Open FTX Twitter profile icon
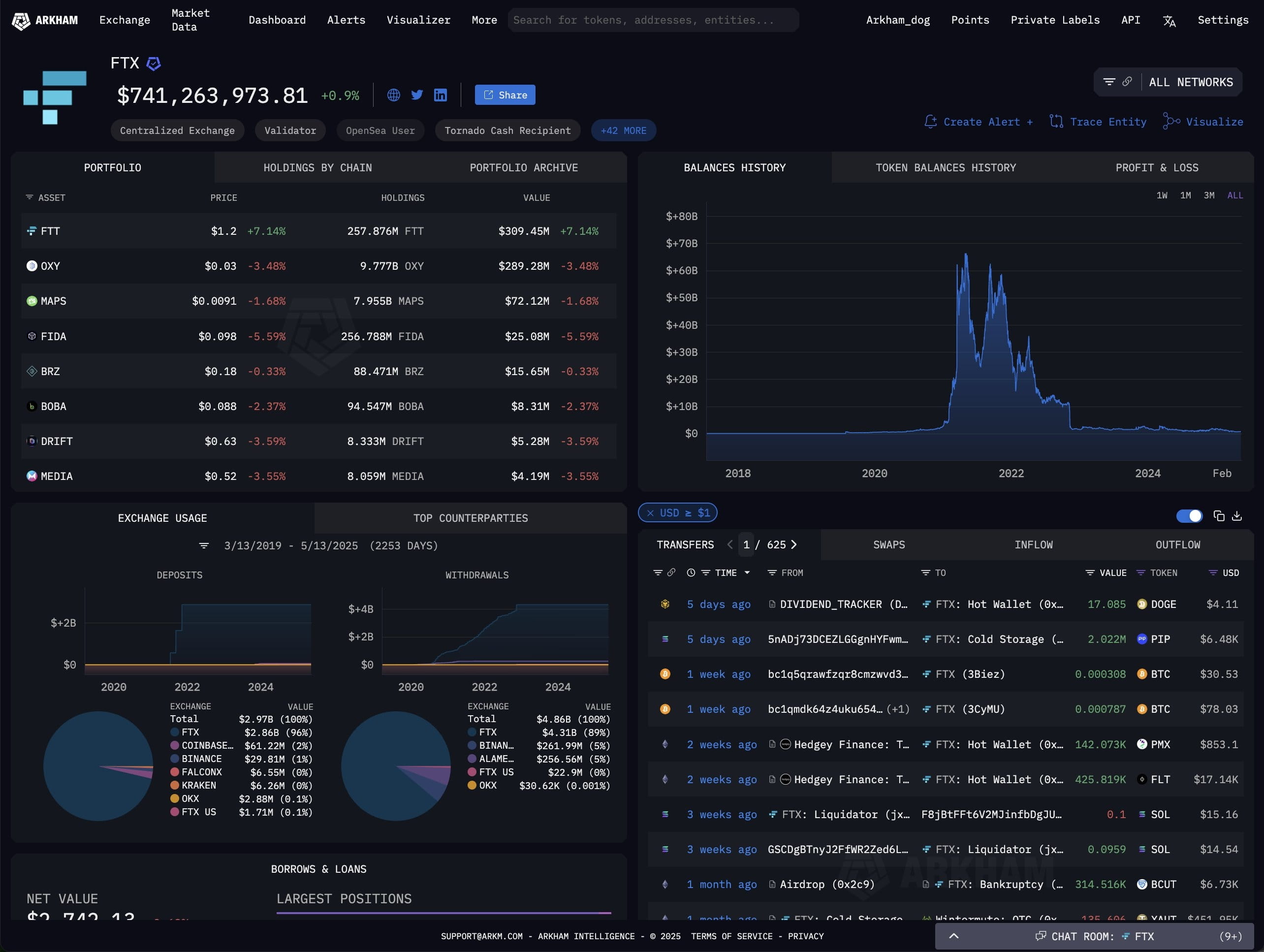The height and width of the screenshot is (952, 1264). click(x=417, y=95)
